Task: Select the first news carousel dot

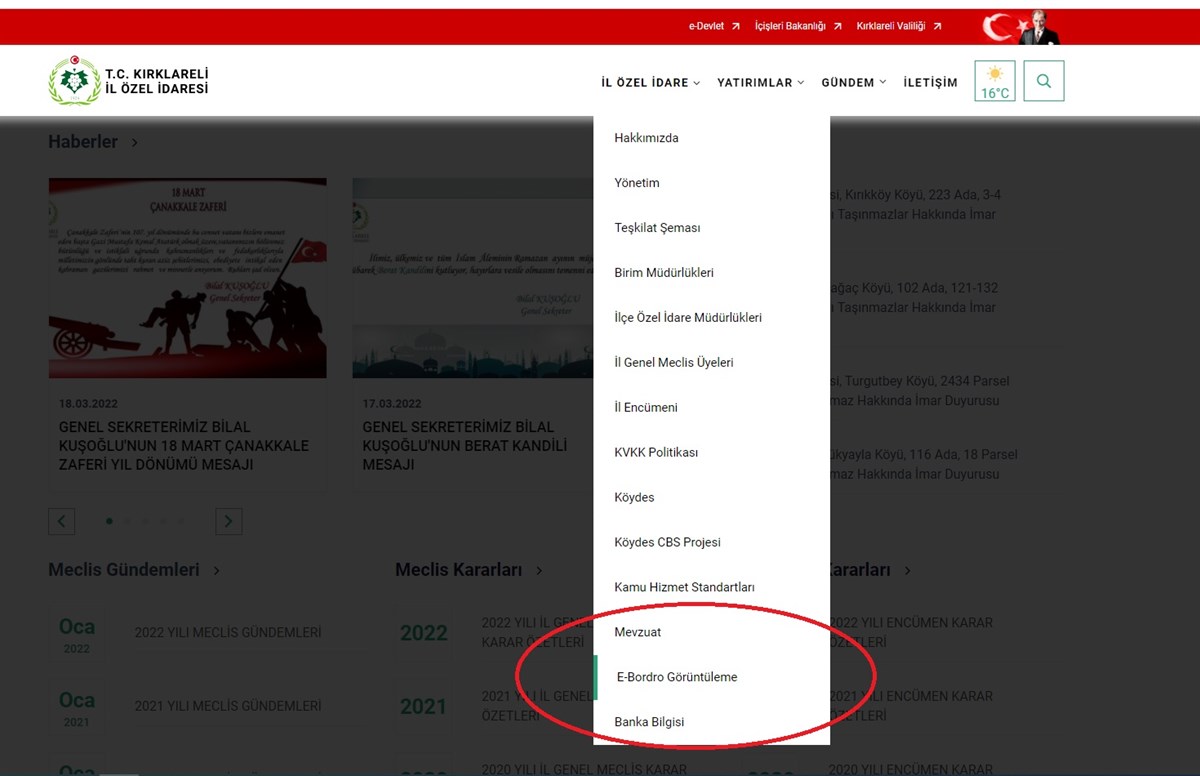Action: pos(109,521)
